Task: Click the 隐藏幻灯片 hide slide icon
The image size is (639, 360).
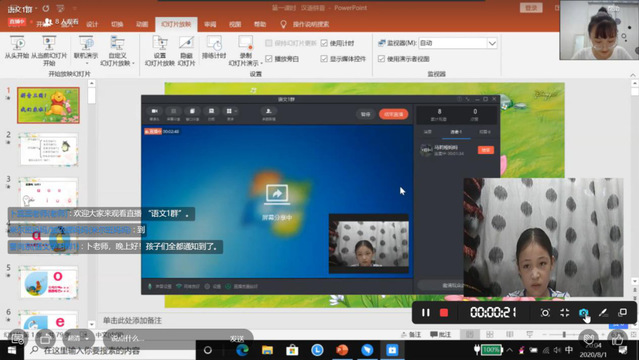Action: tap(186, 51)
